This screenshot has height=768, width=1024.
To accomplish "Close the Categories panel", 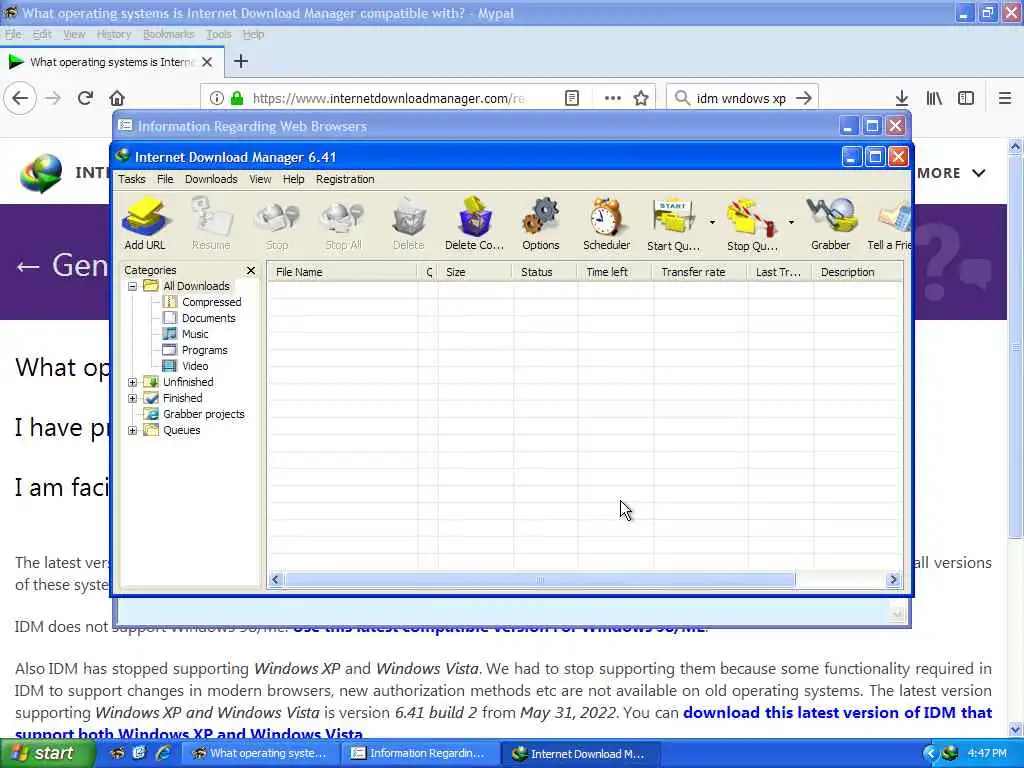I will tap(251, 270).
